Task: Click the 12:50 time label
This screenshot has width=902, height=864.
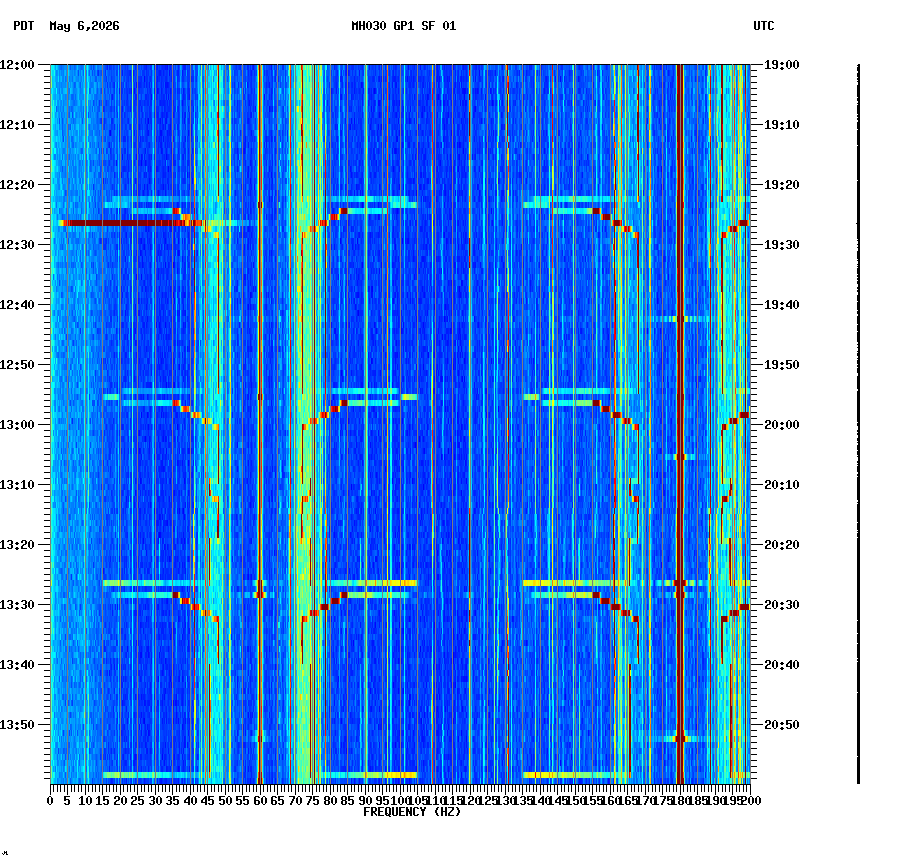Action: 17,365
